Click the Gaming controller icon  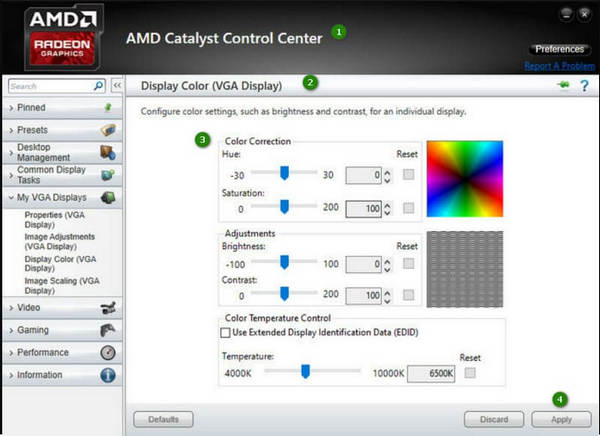108,330
